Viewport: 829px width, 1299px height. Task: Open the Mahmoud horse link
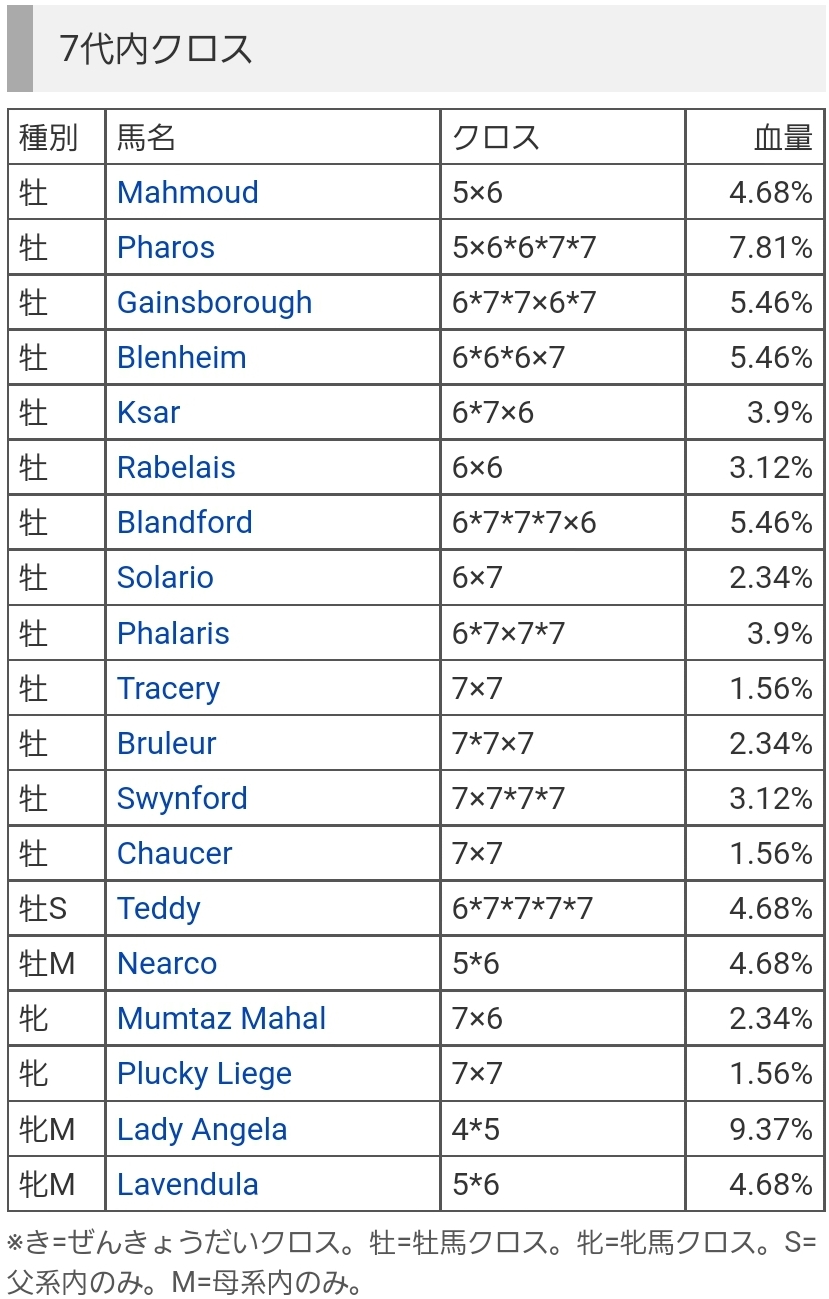pos(187,192)
